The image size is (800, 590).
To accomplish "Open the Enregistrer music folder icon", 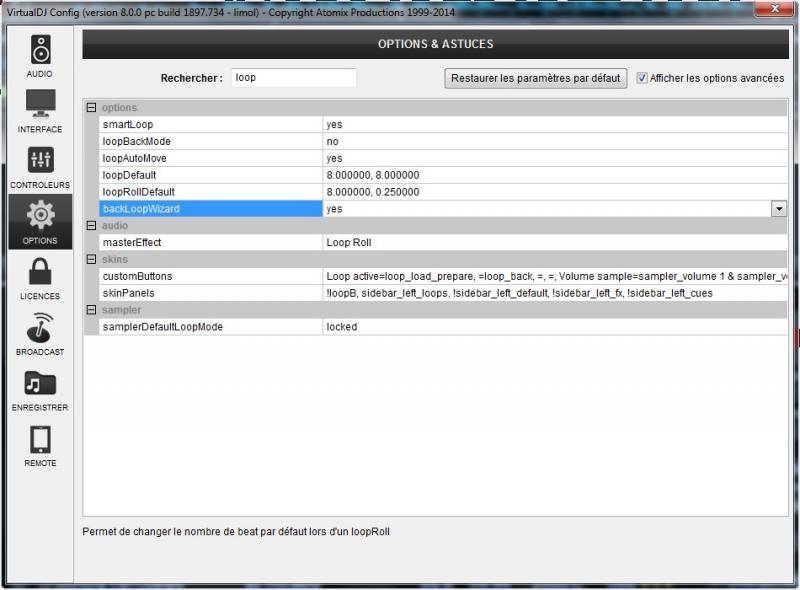I will point(40,383).
